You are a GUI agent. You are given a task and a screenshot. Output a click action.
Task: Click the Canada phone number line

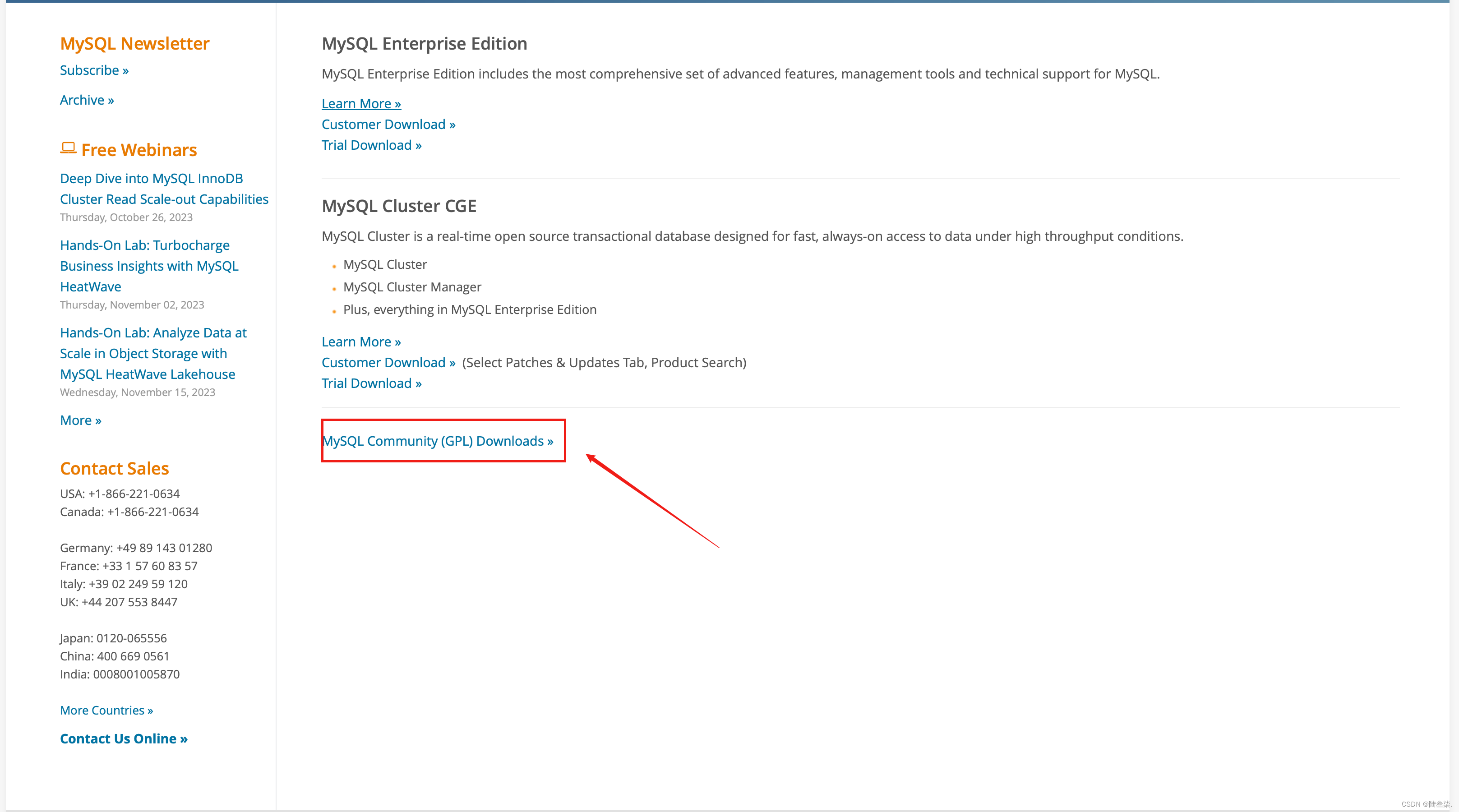[x=129, y=512]
